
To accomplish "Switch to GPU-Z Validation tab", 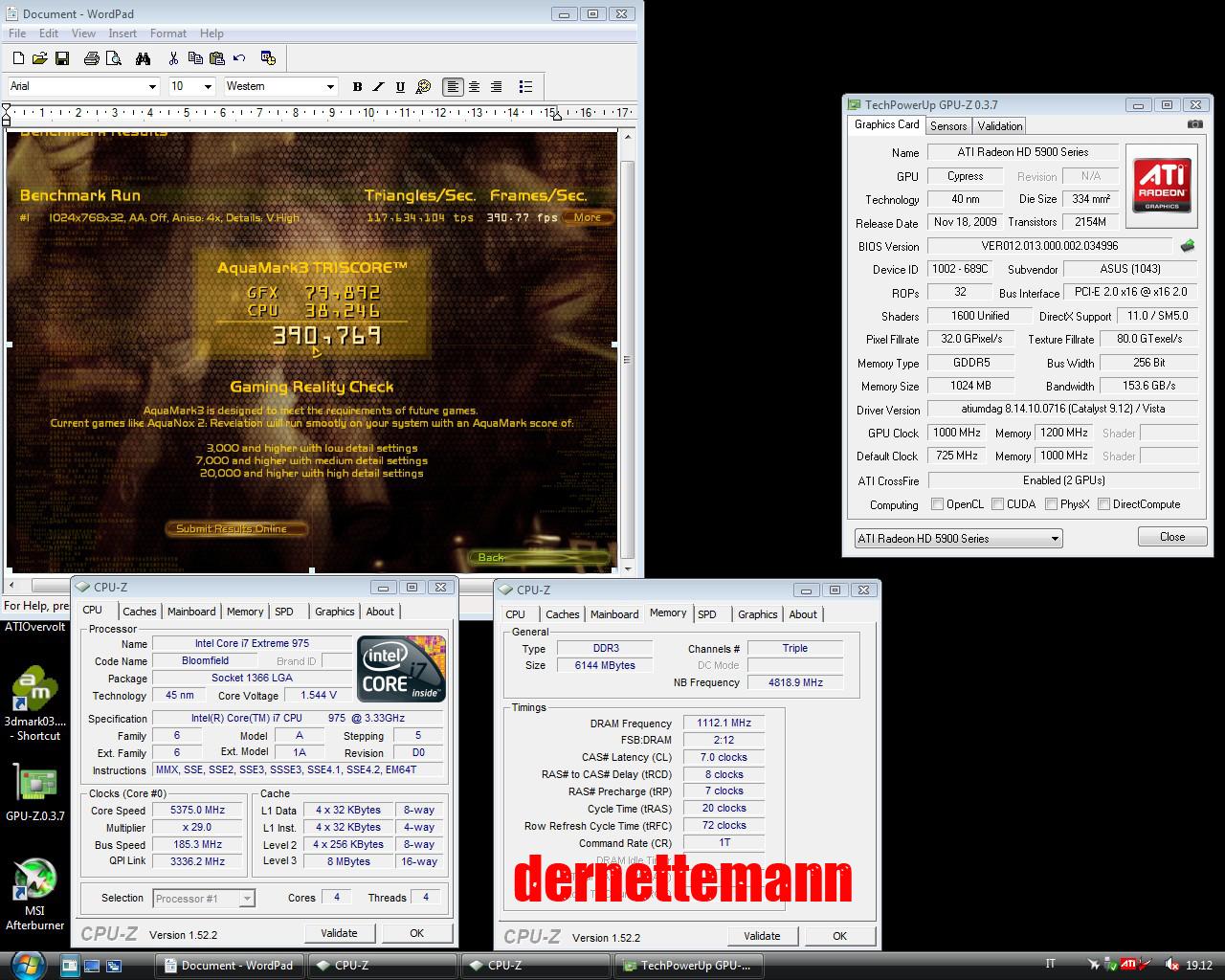I will (x=1000, y=126).
